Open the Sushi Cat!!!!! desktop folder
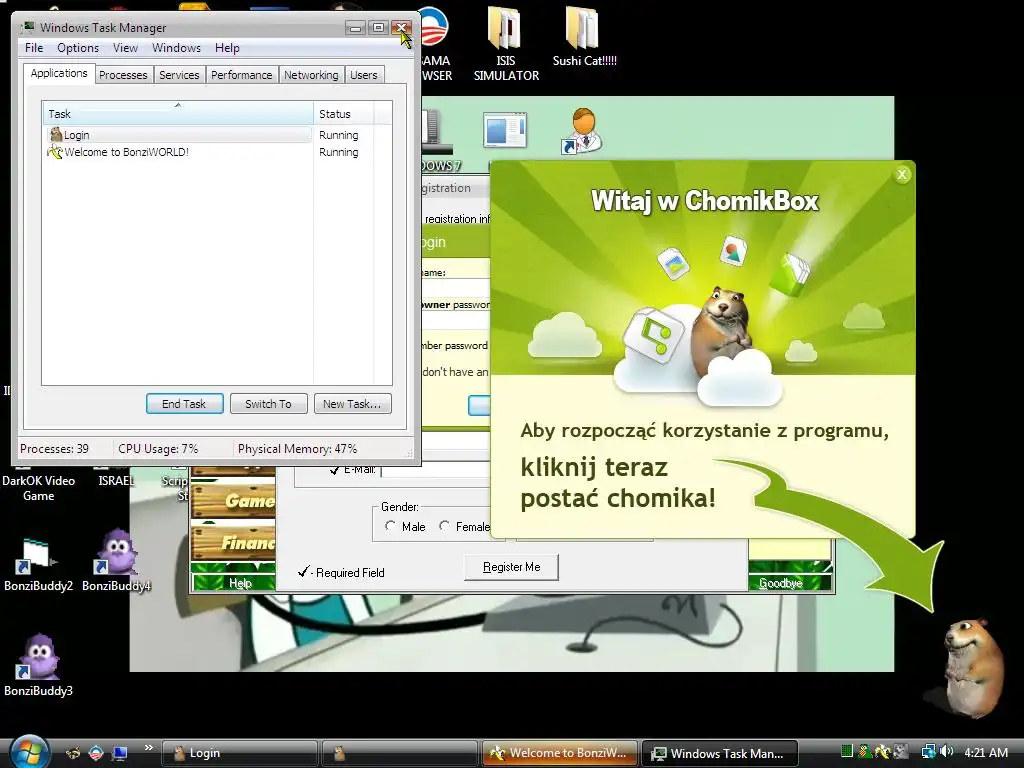 click(x=584, y=36)
